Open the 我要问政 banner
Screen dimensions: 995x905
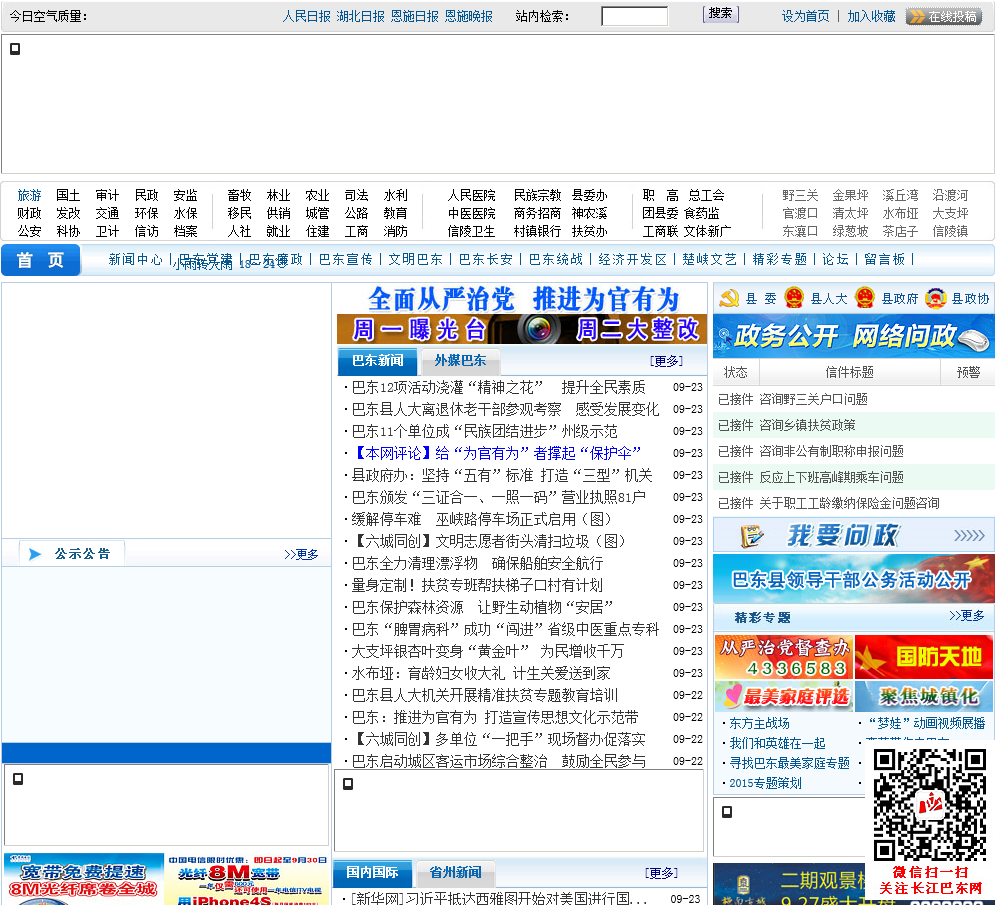point(854,535)
